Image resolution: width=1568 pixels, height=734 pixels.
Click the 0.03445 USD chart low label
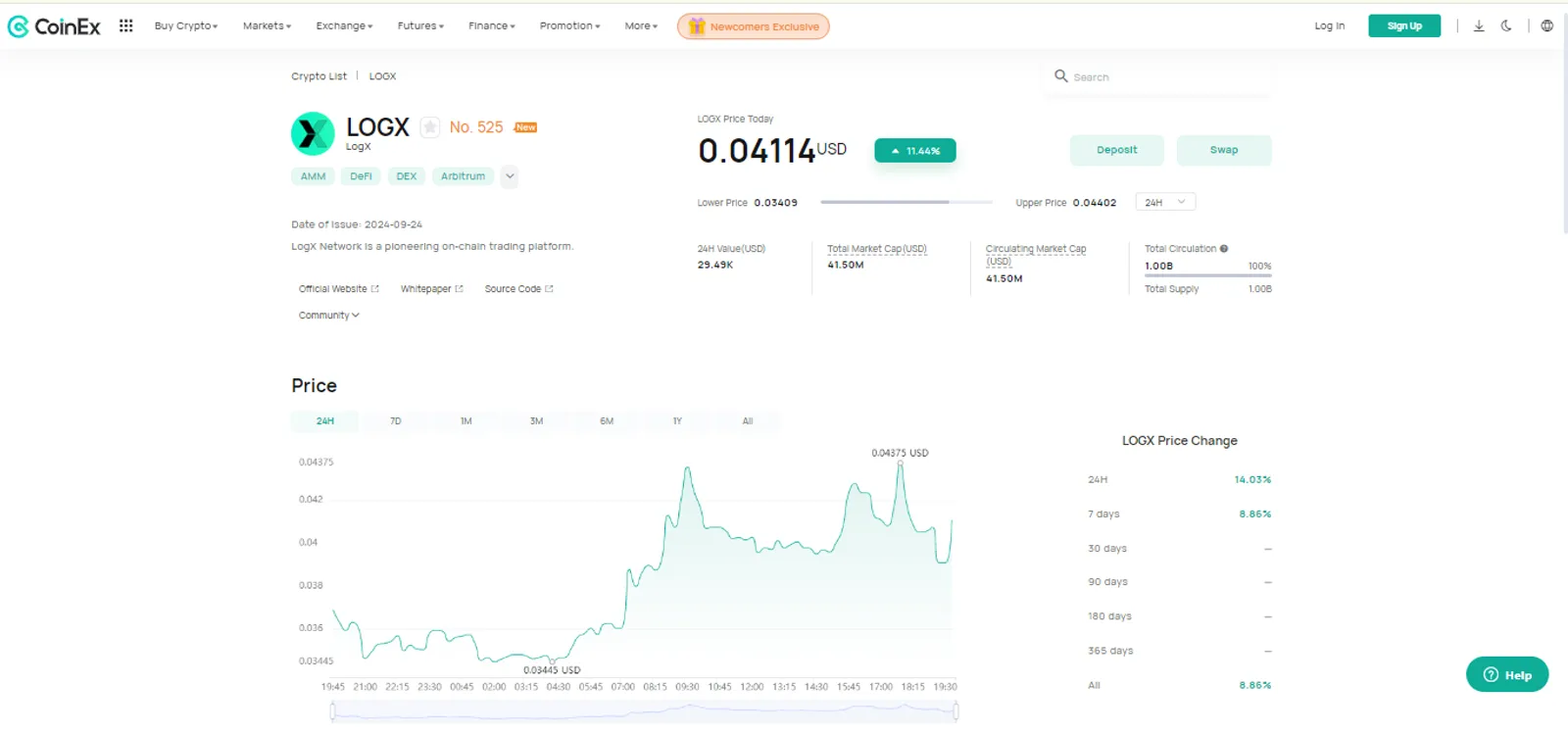pyautogui.click(x=552, y=670)
